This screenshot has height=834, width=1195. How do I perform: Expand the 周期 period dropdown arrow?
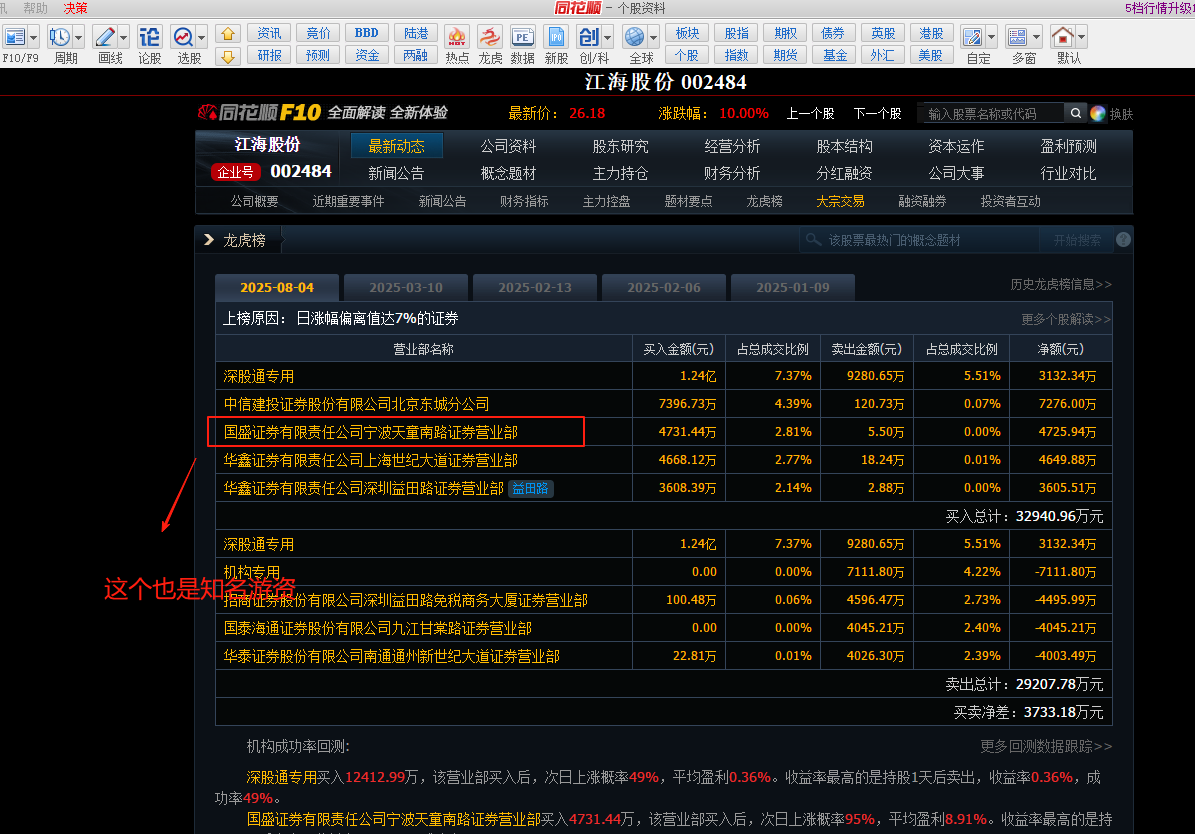coord(78,37)
